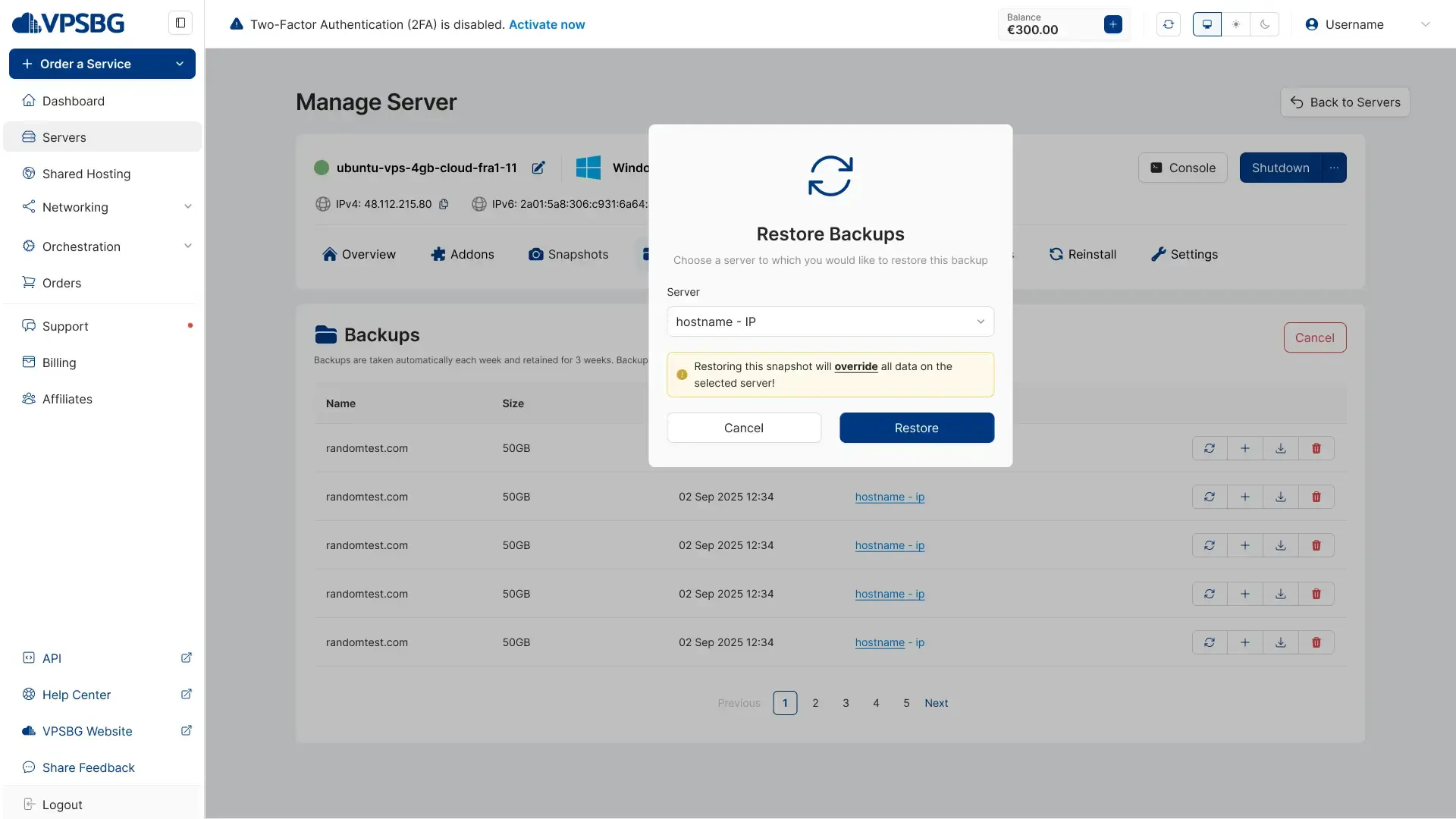
Task: Click the sidebar collapse icon
Action: (180, 23)
